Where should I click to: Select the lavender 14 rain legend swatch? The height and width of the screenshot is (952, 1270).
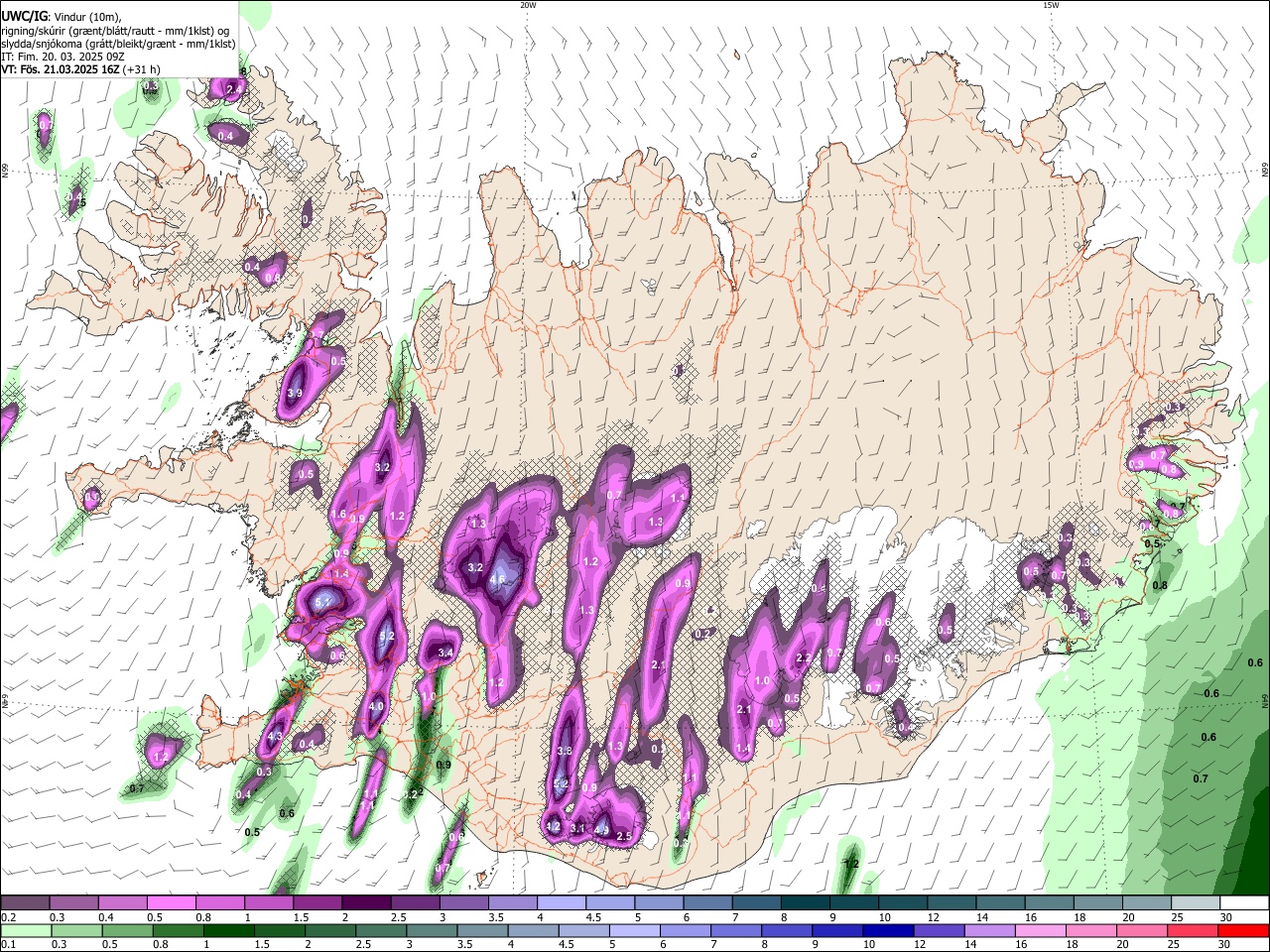(988, 930)
